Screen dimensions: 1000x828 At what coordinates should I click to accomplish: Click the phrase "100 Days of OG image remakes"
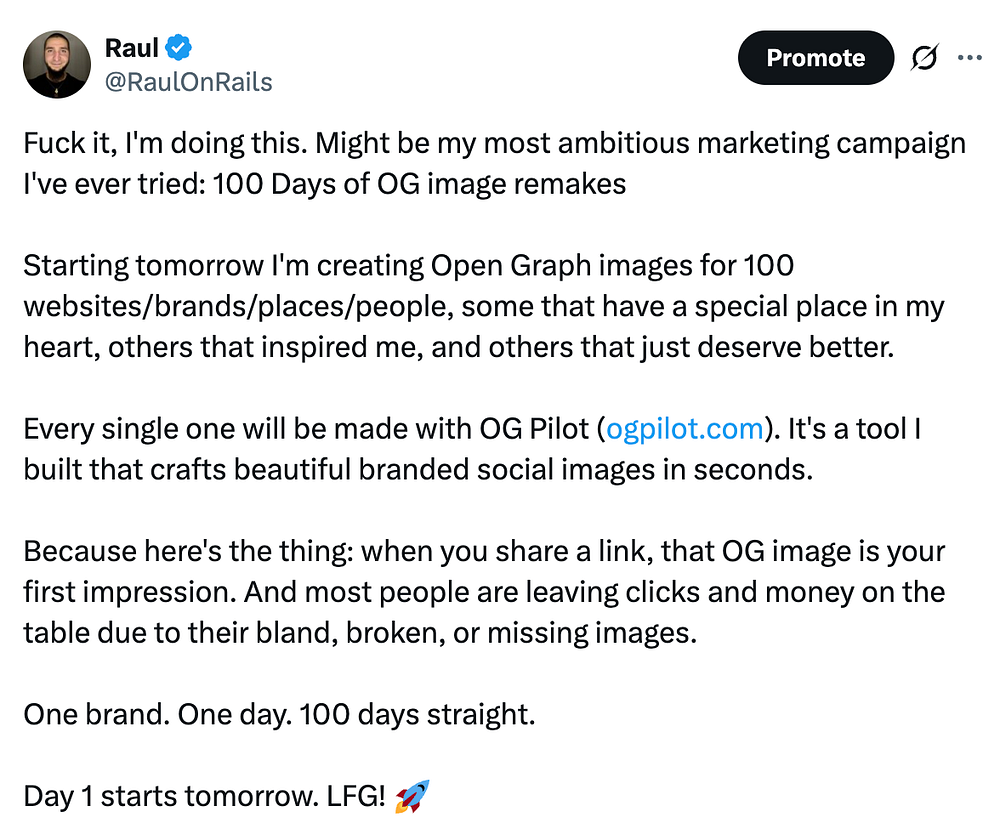(x=420, y=185)
